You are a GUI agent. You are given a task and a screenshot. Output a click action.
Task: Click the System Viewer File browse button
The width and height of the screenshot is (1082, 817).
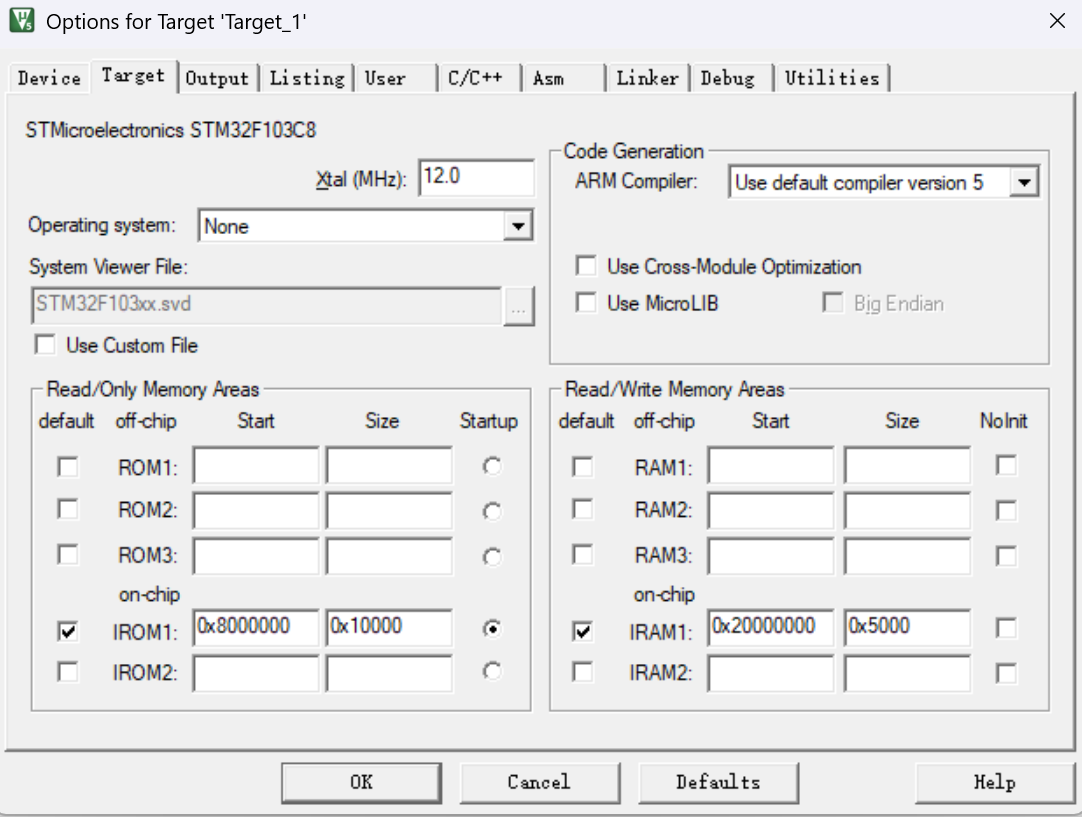click(518, 306)
